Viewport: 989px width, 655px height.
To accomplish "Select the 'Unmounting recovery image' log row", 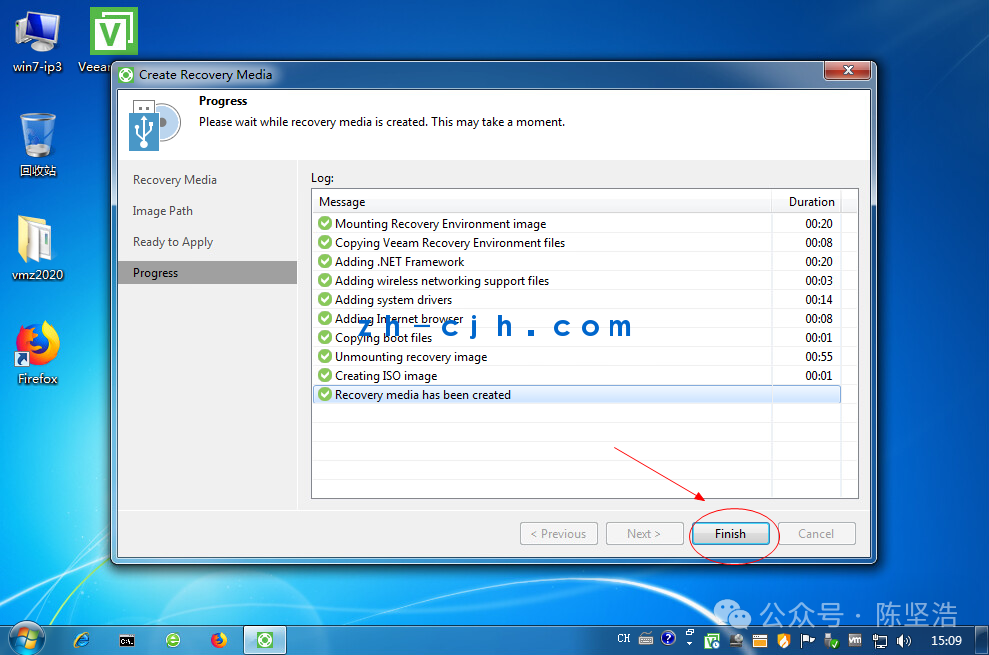I will tap(576, 357).
